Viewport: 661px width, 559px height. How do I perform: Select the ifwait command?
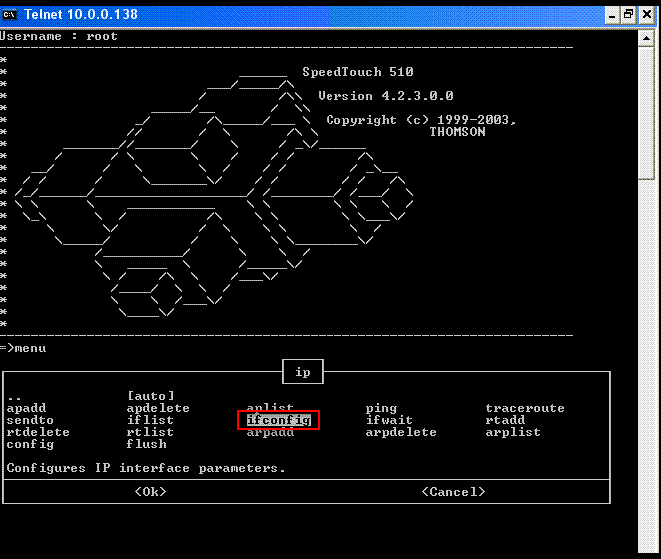pos(389,420)
